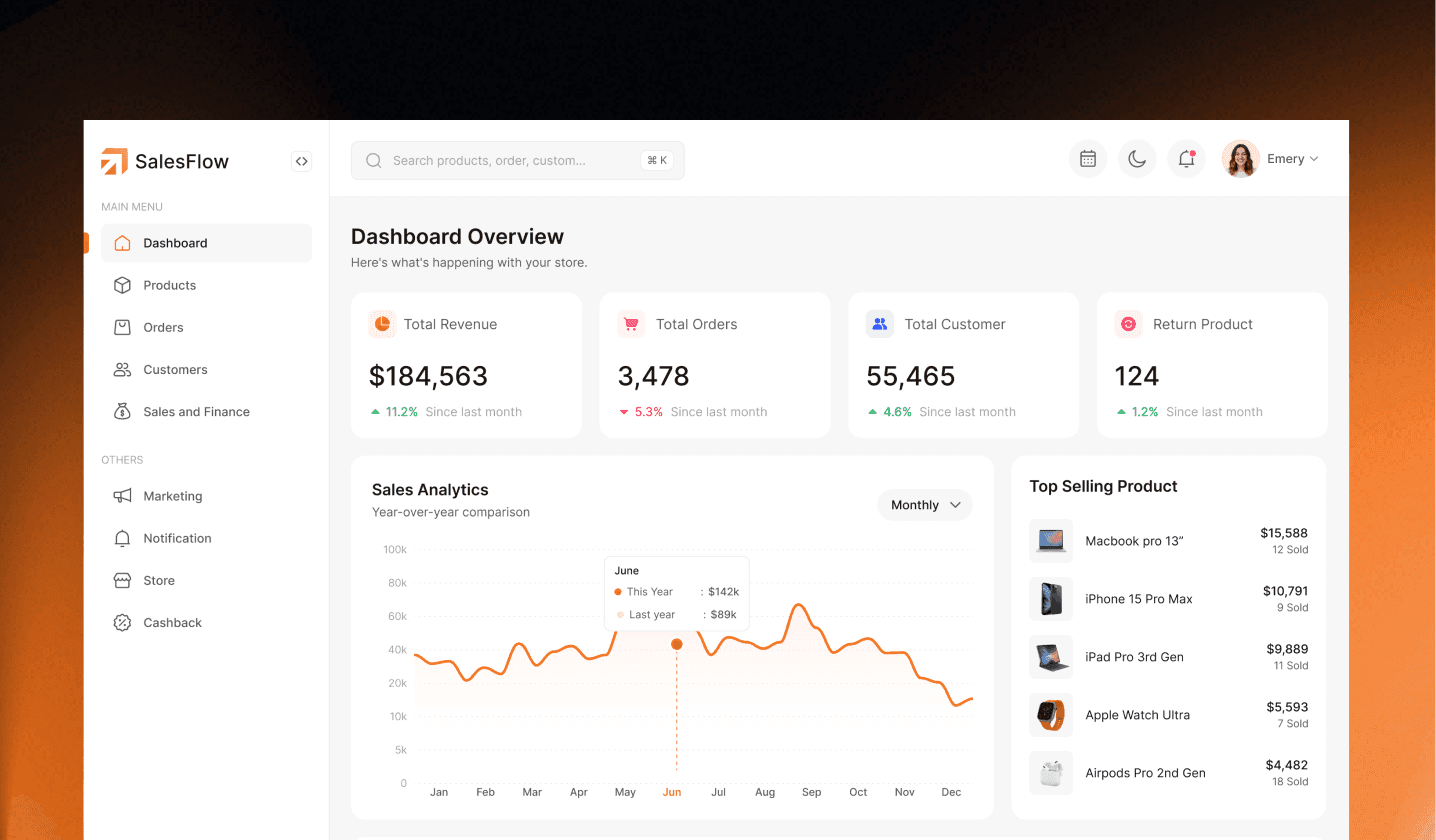Viewport: 1436px width, 840px height.
Task: Click the Top Selling Product heading
Action: pyautogui.click(x=1103, y=486)
